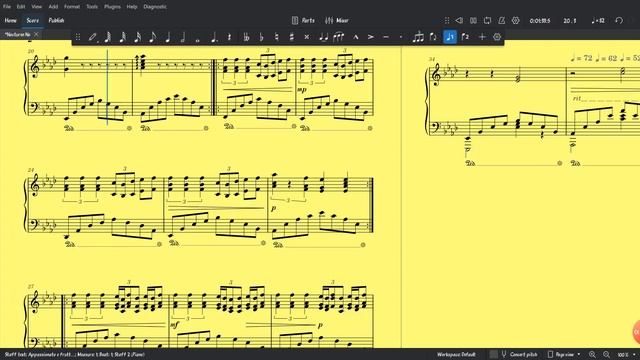
Task: Toggle Voice 2 button
Action: point(465,37)
